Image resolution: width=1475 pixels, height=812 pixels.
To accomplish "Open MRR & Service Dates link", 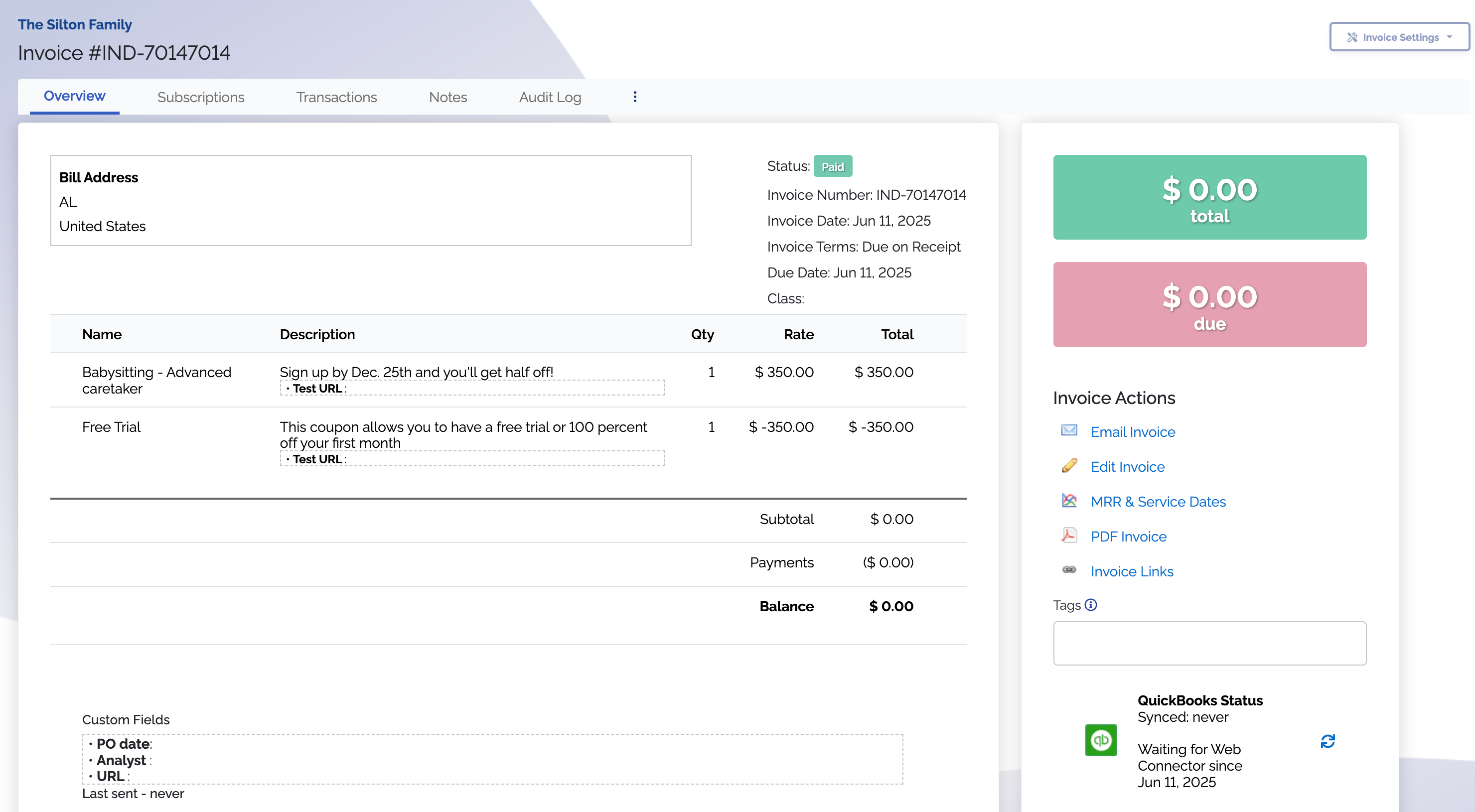I will 1158,502.
